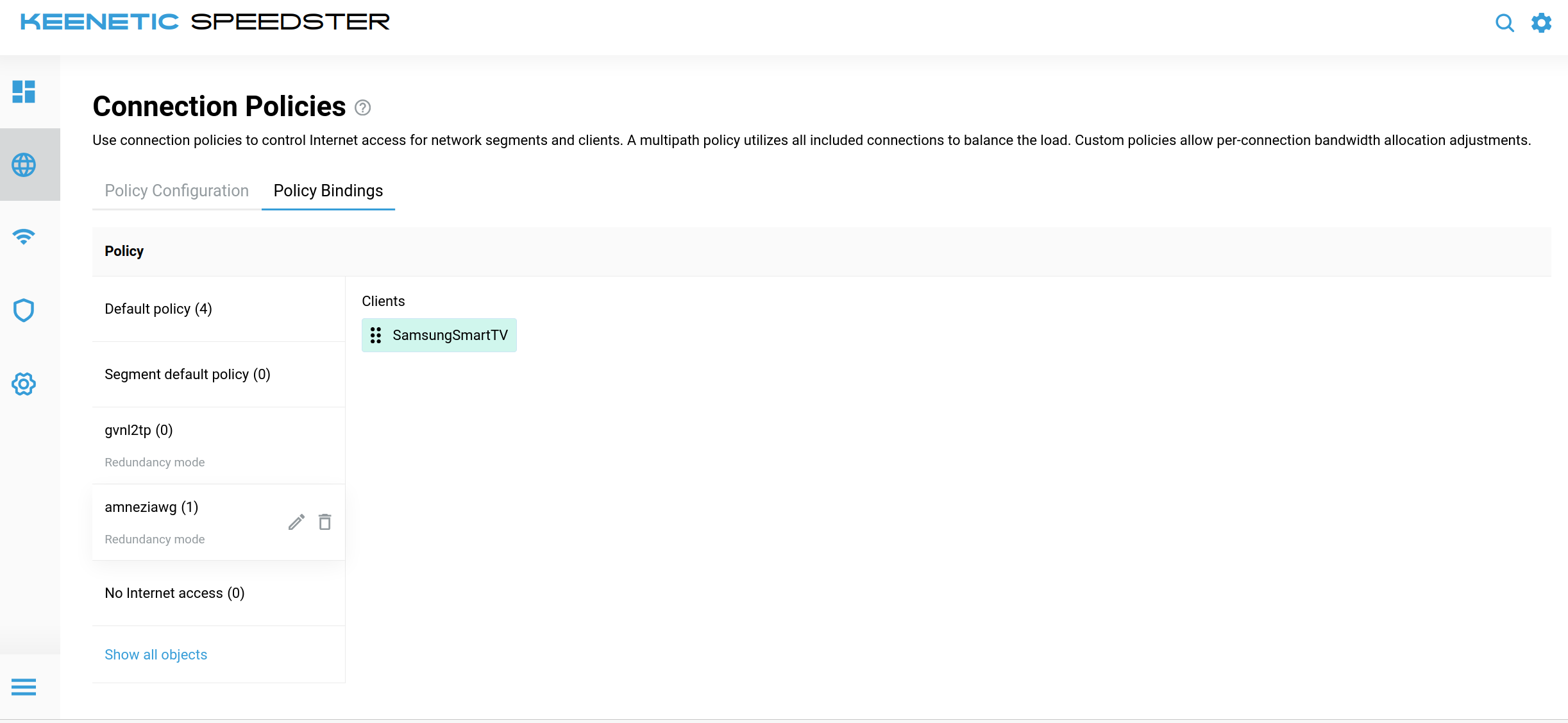This screenshot has height=723, width=1568.
Task: Open the shield security sidebar icon
Action: (x=24, y=310)
